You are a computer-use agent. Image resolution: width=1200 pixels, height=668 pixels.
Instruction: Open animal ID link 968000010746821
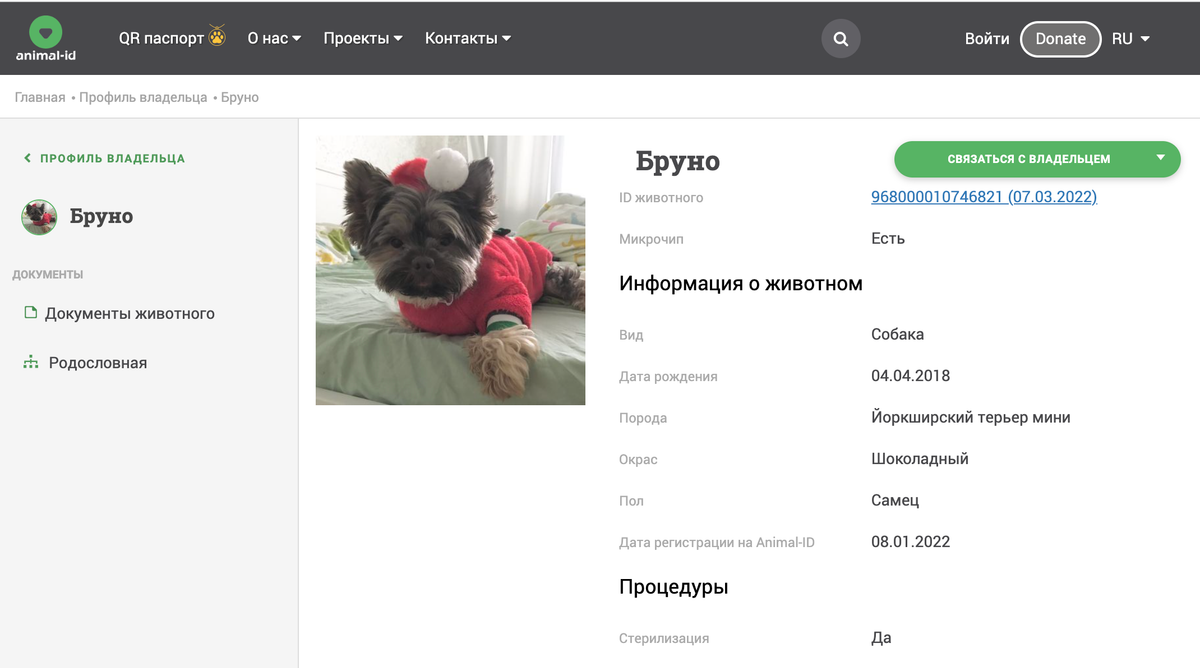[984, 197]
